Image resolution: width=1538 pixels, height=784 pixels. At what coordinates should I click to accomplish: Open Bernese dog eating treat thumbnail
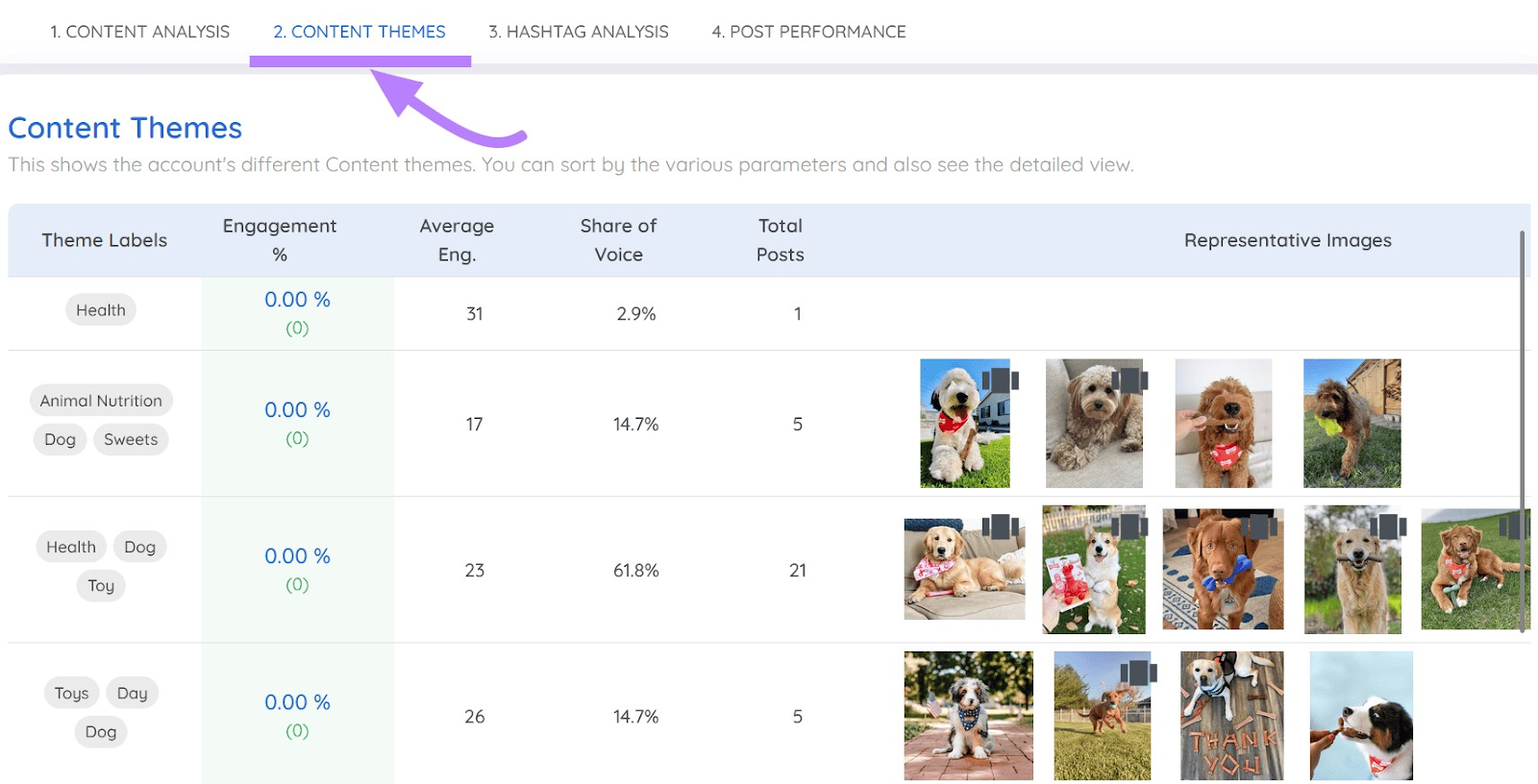pyautogui.click(x=1361, y=716)
